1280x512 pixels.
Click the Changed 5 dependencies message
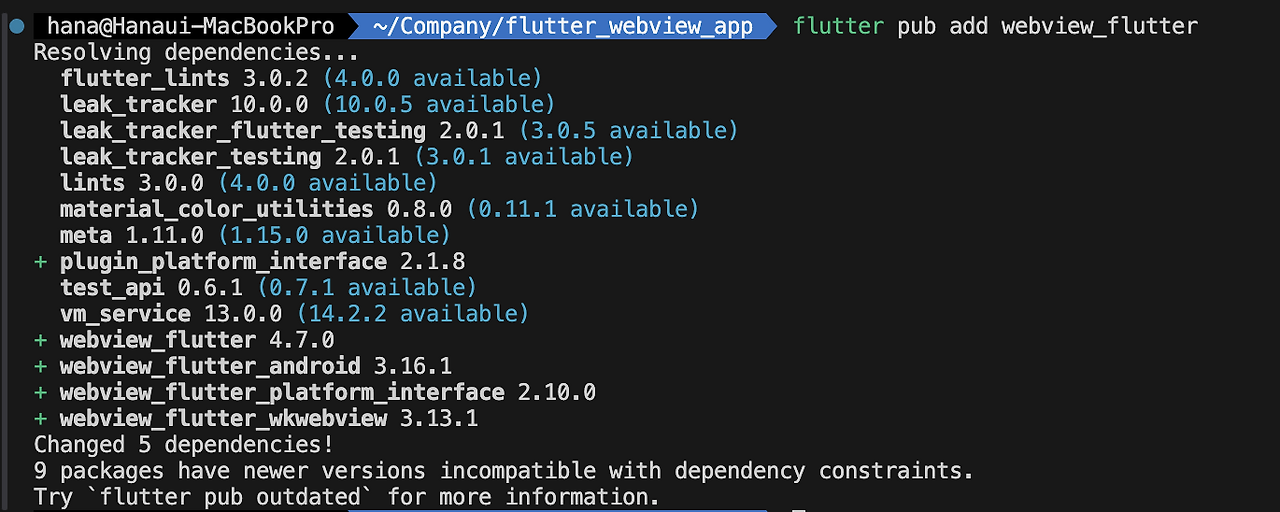point(184,444)
